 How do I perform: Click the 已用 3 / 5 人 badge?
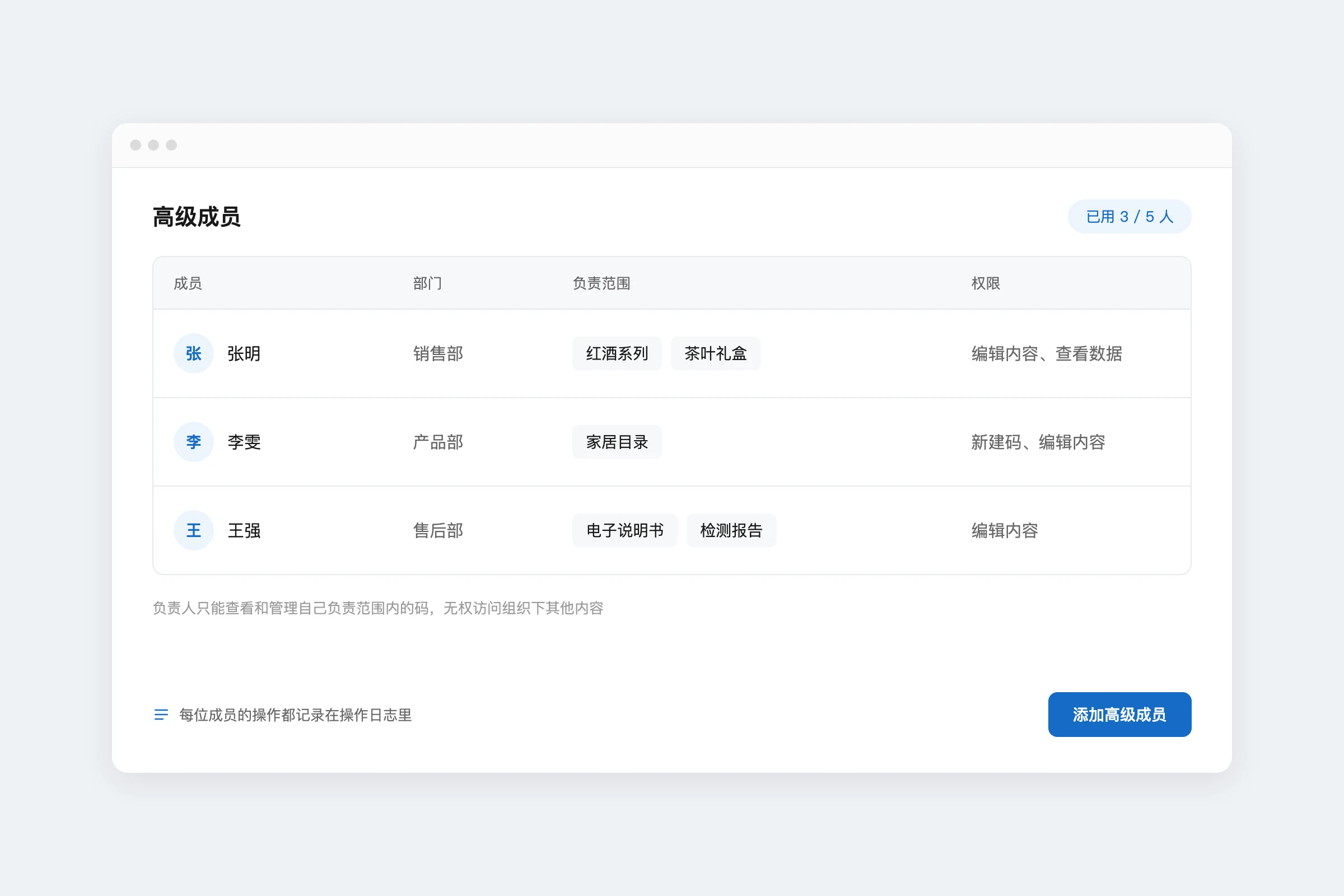(x=1129, y=217)
